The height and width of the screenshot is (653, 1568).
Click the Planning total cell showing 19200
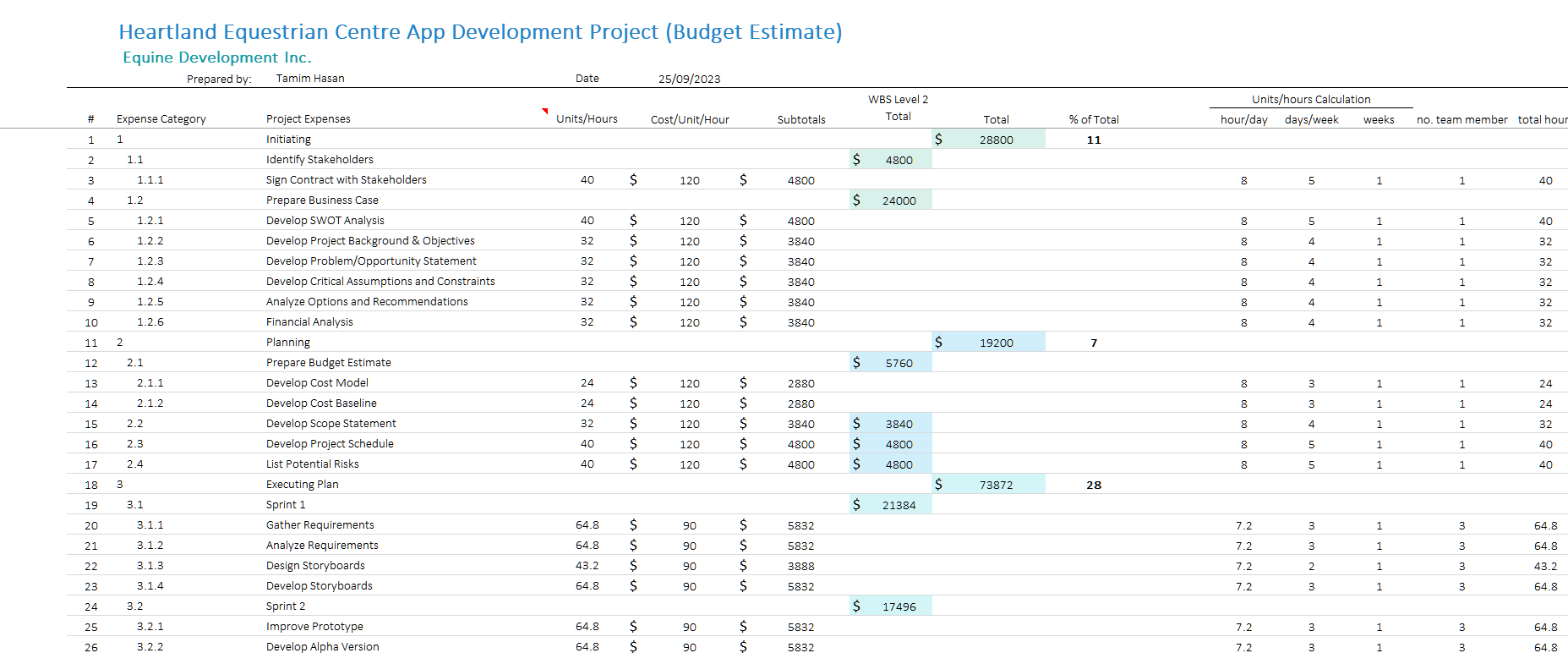996,343
